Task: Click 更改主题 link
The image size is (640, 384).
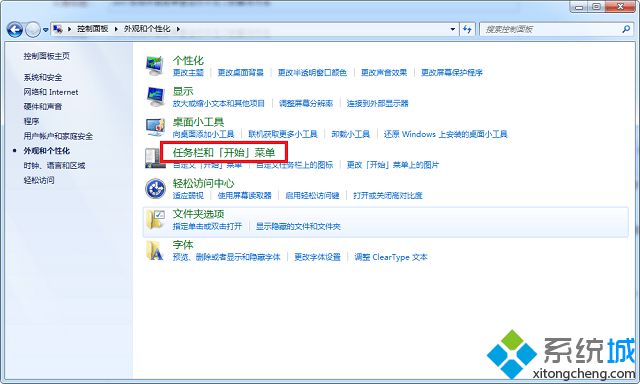Action: click(x=188, y=73)
